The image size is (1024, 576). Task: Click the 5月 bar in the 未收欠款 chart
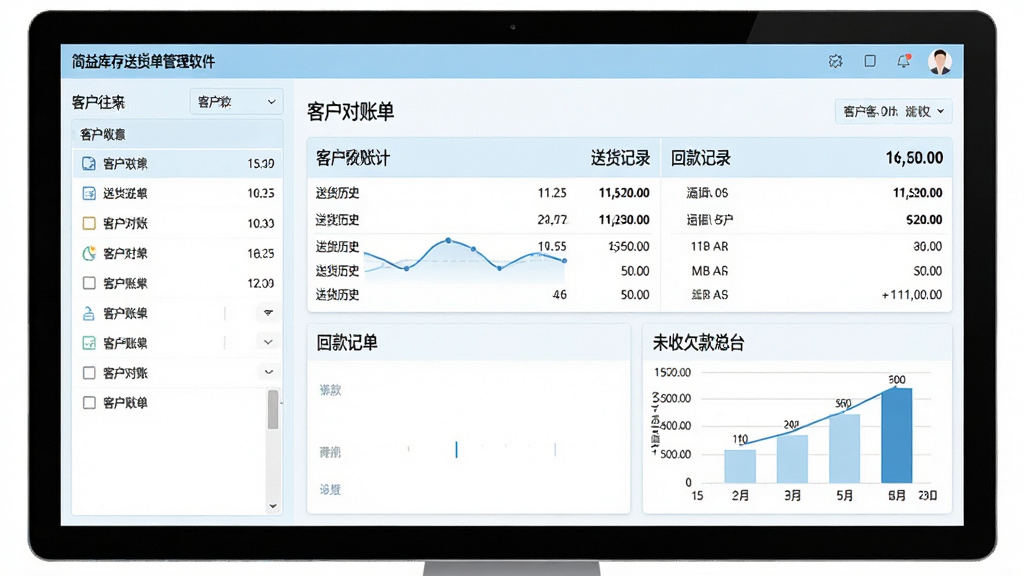(x=844, y=449)
